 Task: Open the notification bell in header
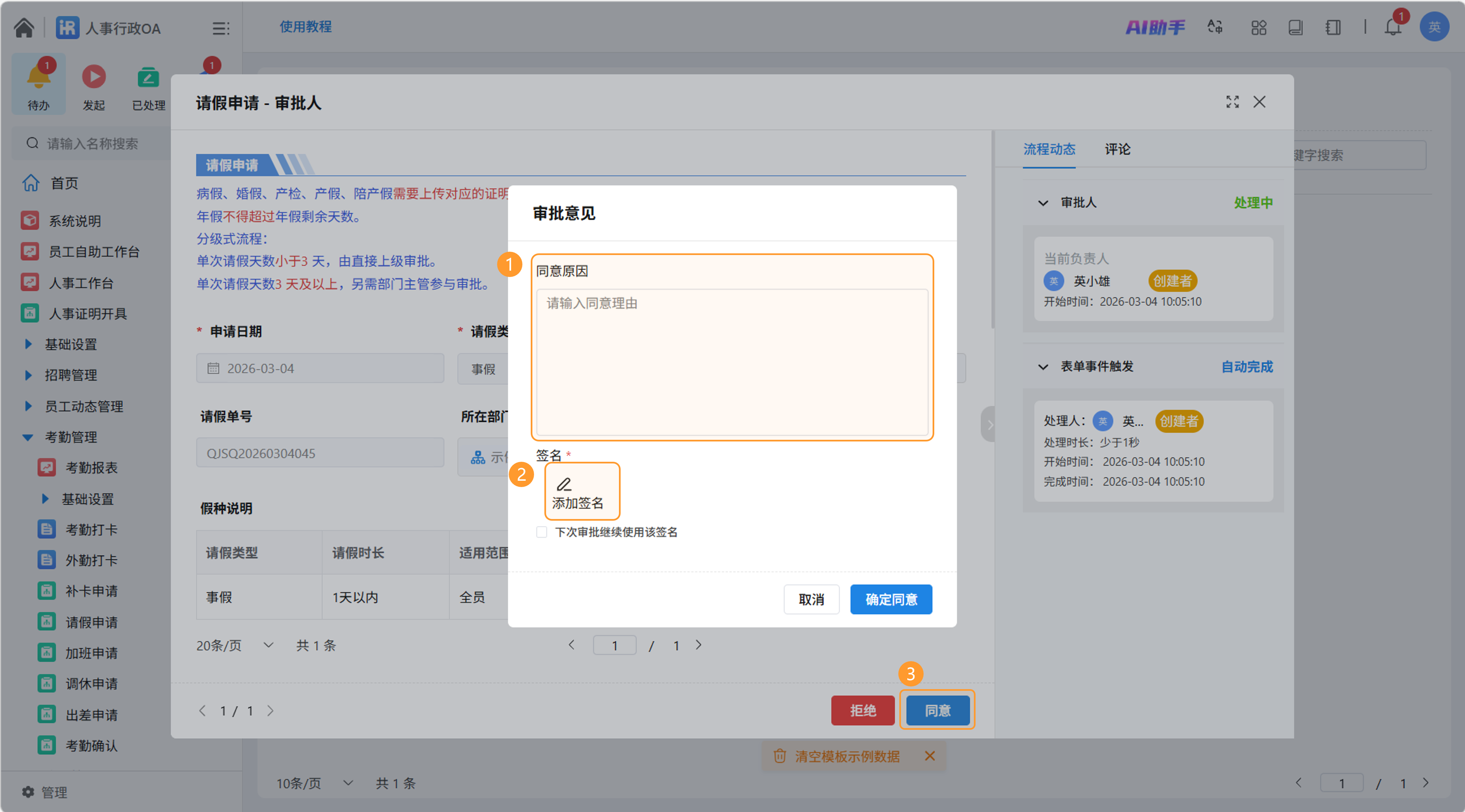coord(1392,27)
